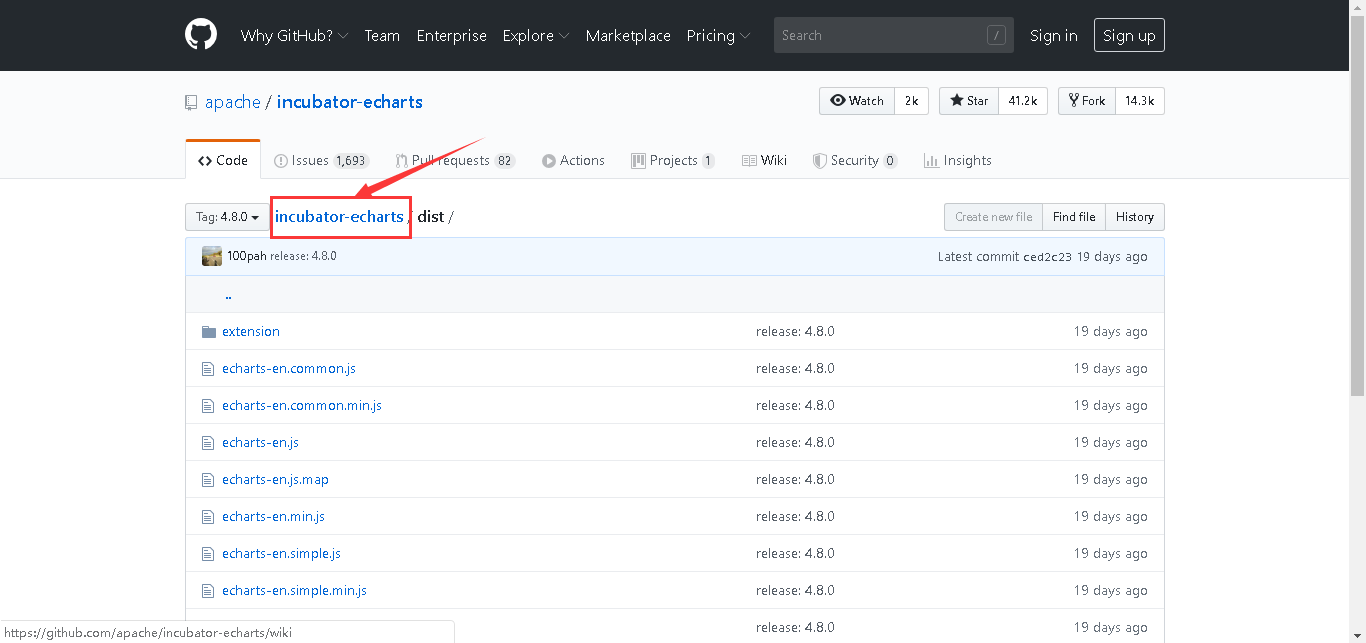Screen dimensions: 1366x643
Task: Expand the Explore menu
Action: pyautogui.click(x=536, y=35)
